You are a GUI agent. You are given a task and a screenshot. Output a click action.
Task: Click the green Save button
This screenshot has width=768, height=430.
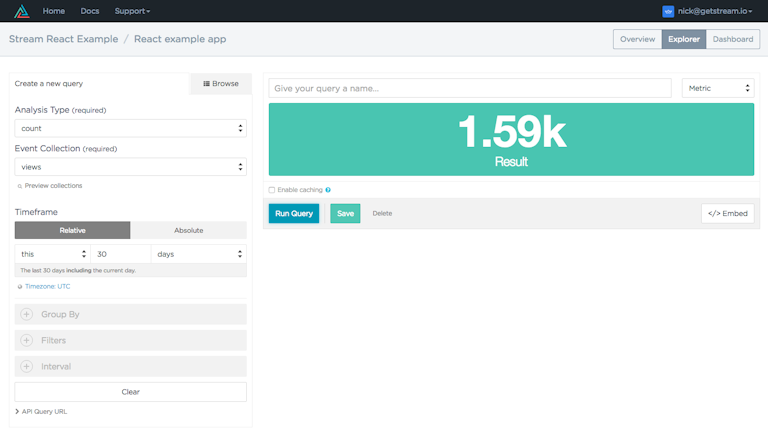[345, 214]
